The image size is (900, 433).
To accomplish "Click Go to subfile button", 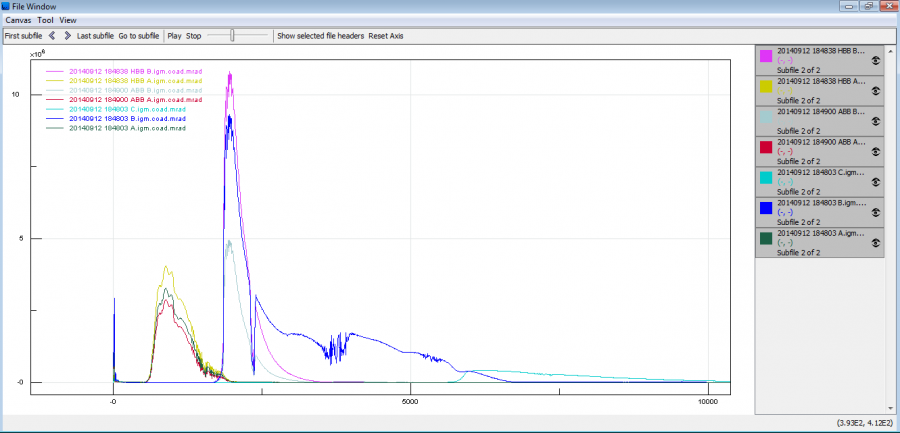I will (x=139, y=36).
